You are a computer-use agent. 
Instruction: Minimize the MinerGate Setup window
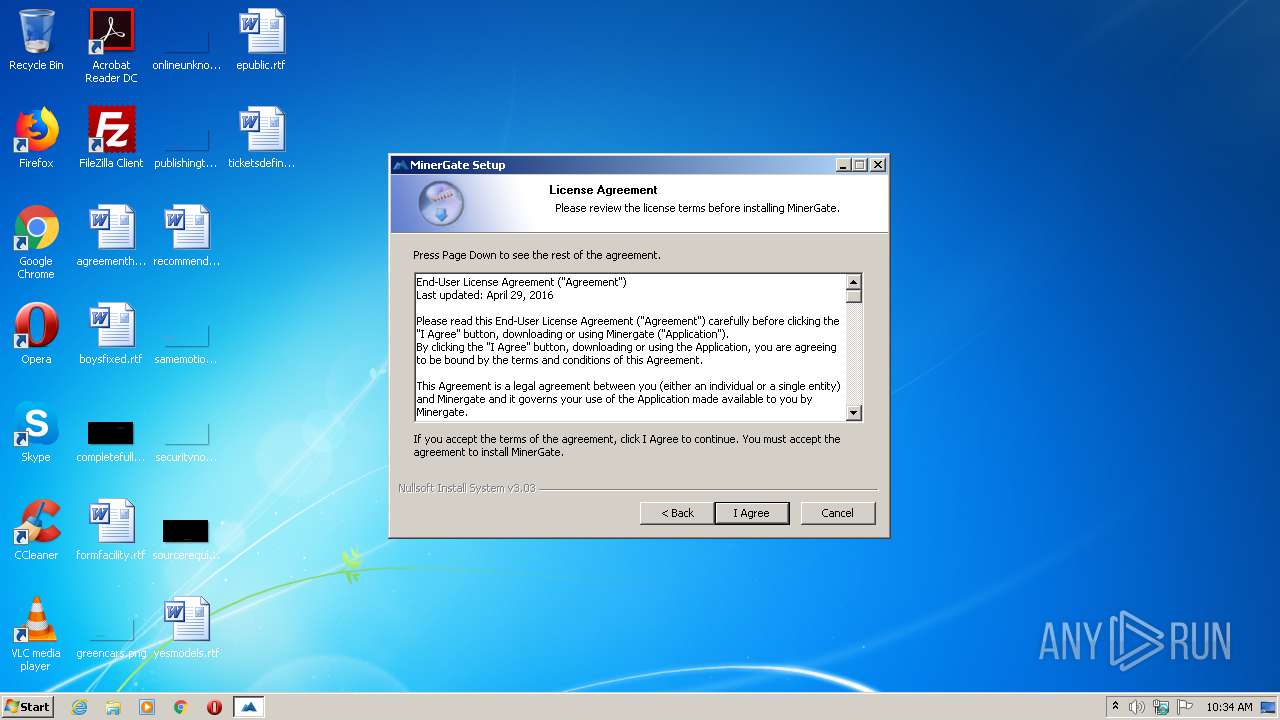(843, 165)
